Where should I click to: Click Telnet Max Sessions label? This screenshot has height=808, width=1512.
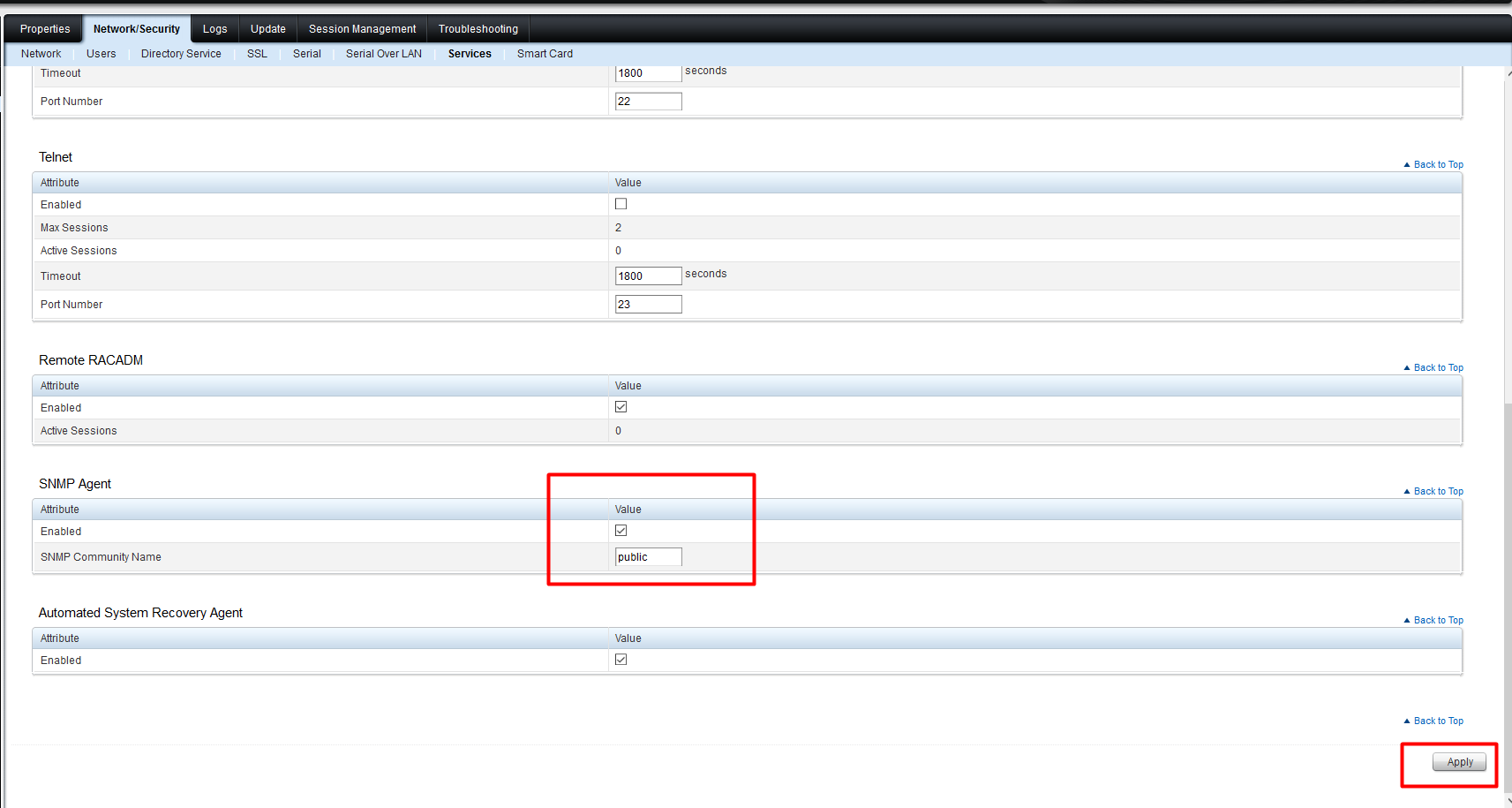[74, 228]
